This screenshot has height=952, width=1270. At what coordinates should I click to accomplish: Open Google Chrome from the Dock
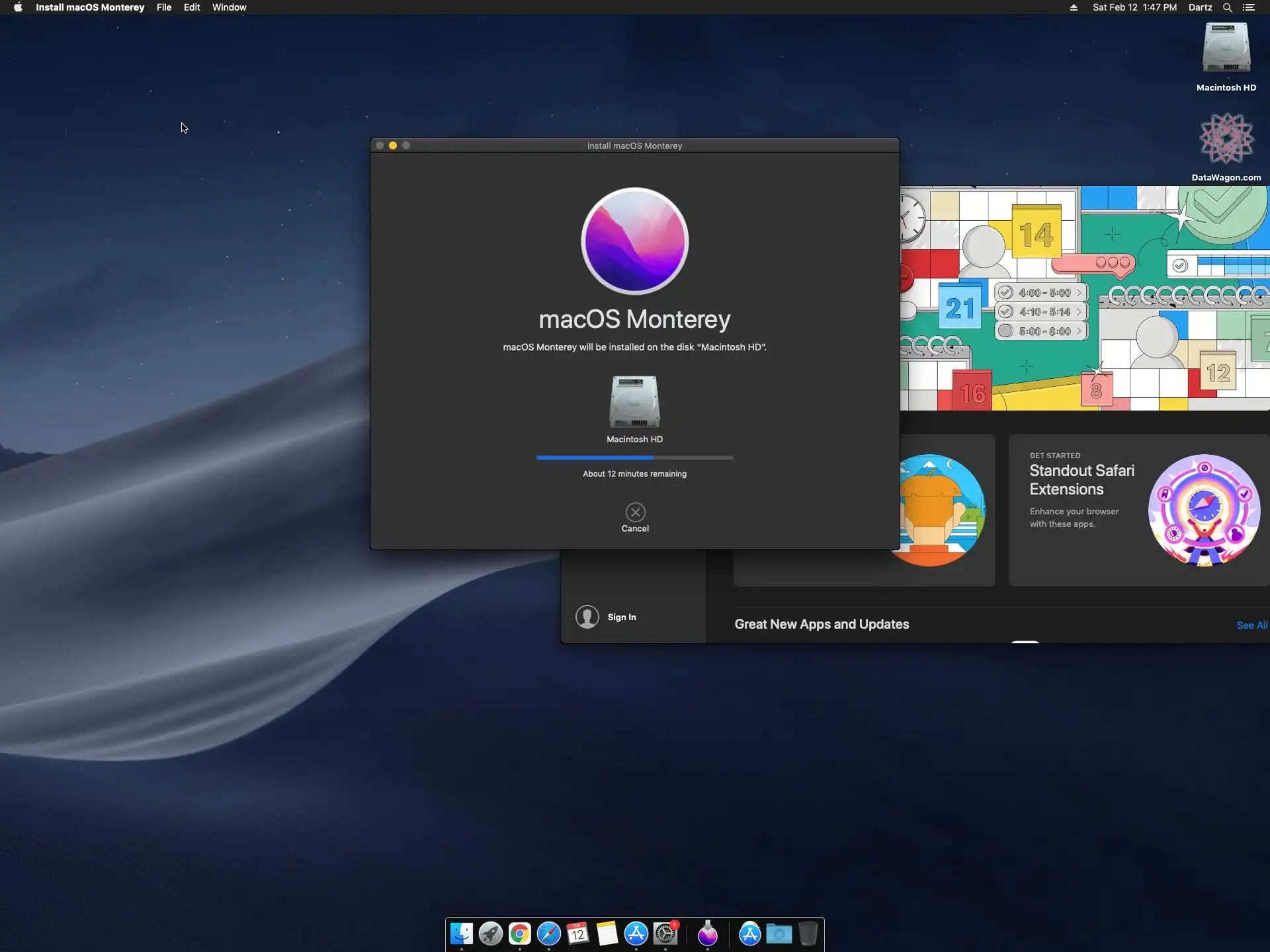(x=520, y=933)
